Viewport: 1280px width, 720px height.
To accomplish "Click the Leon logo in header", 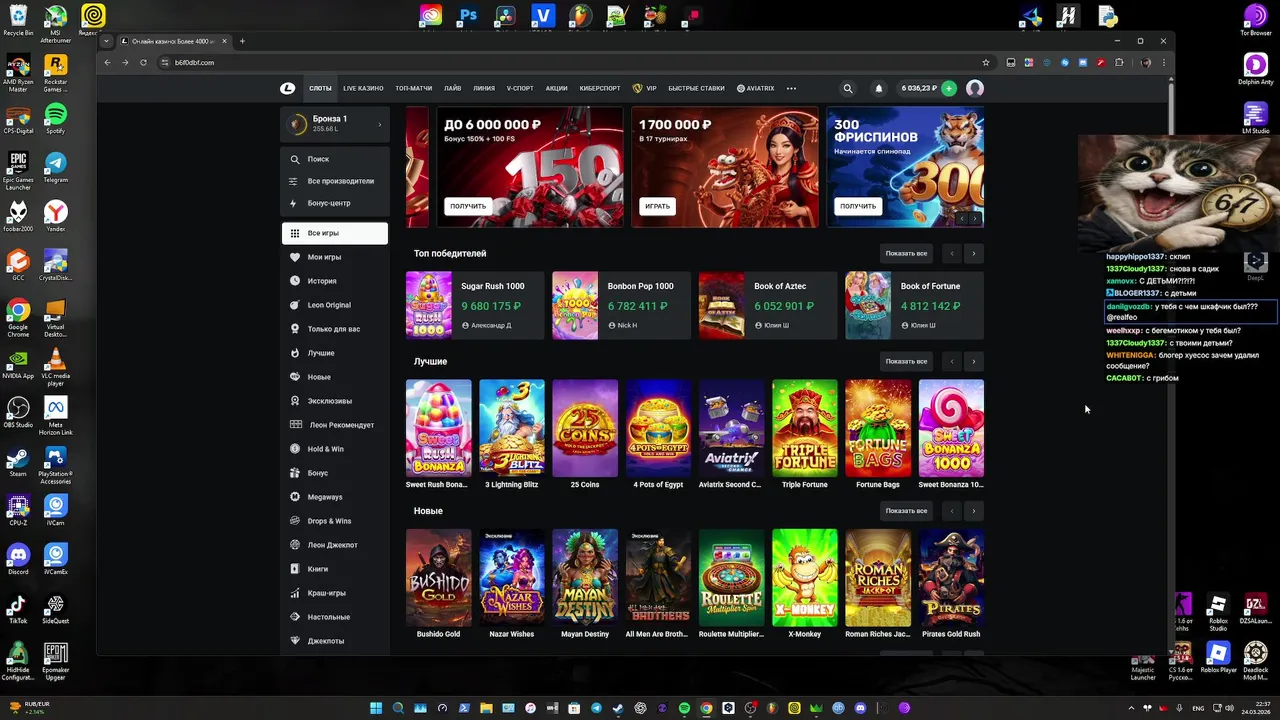I will coord(288,88).
